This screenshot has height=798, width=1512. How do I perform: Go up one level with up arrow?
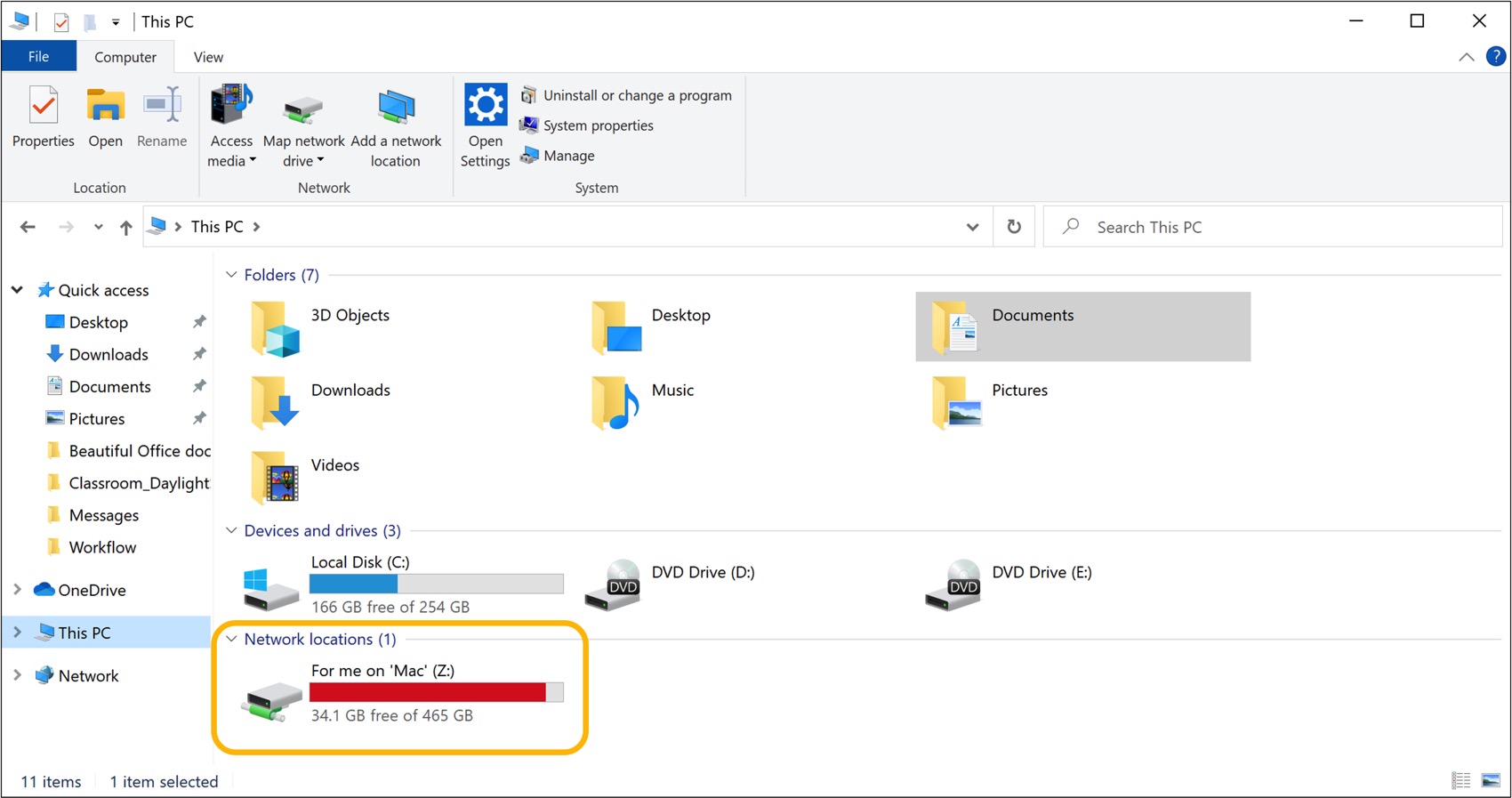[x=126, y=227]
